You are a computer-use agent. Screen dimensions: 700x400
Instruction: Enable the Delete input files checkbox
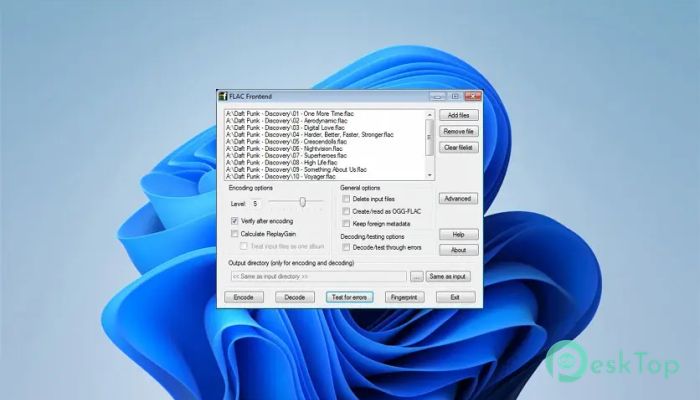[346, 199]
